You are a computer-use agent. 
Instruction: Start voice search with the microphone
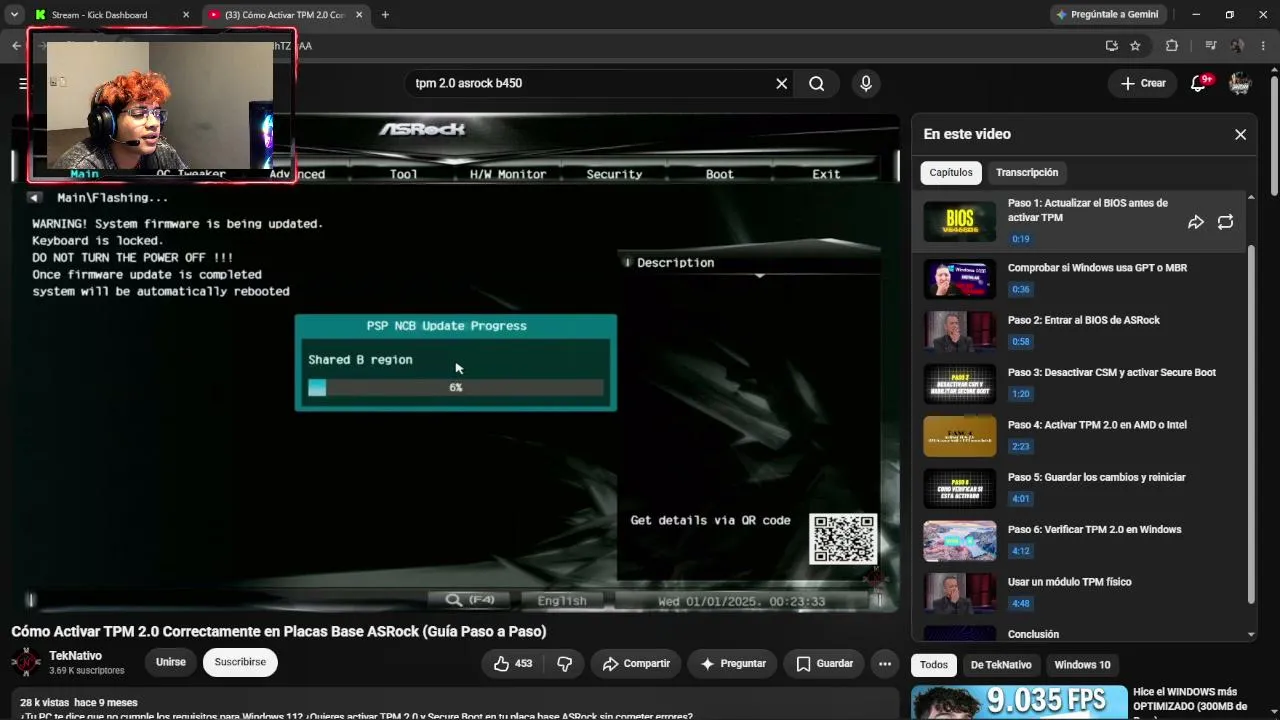[x=866, y=83]
